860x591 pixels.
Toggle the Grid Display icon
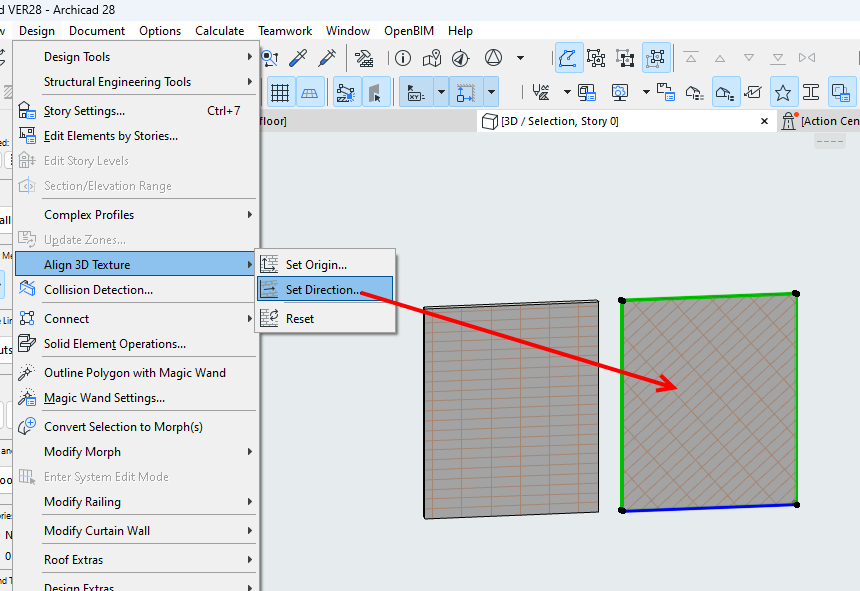[x=280, y=92]
